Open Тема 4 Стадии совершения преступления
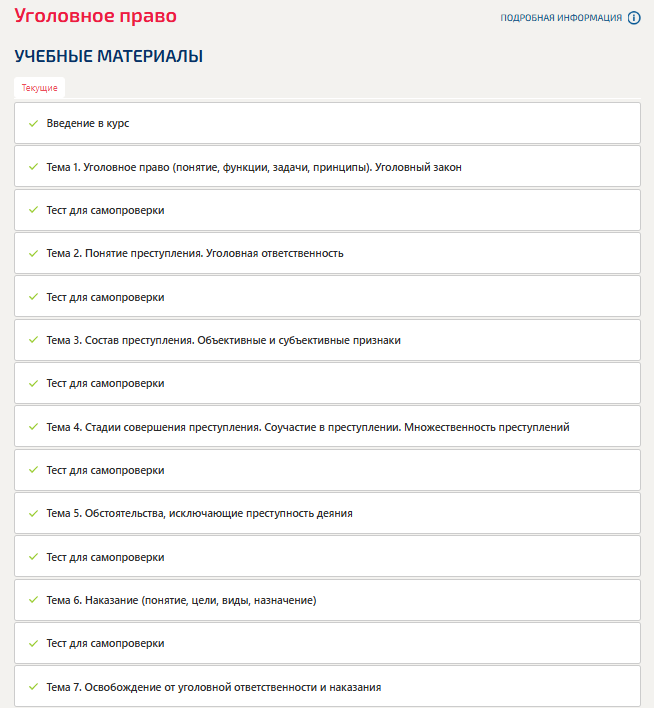Screen dimensions: 654x708 pyautogui.click(x=307, y=427)
